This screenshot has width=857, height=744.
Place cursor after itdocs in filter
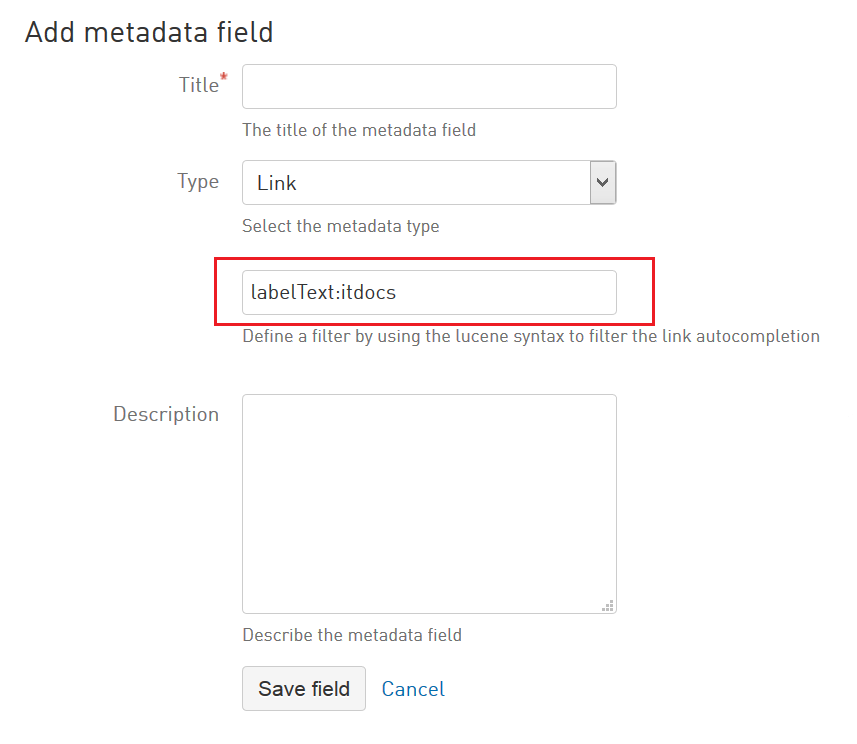[x=399, y=292]
